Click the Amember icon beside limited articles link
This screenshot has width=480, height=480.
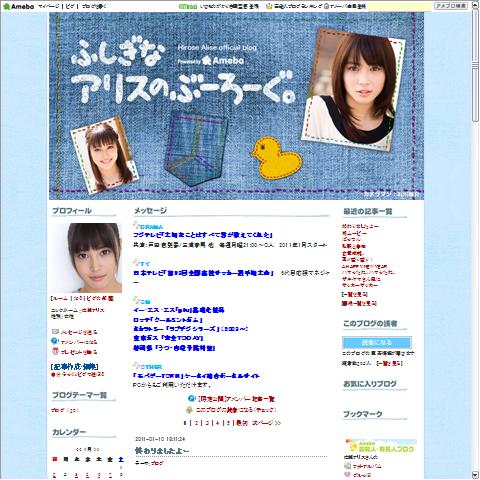point(192,398)
